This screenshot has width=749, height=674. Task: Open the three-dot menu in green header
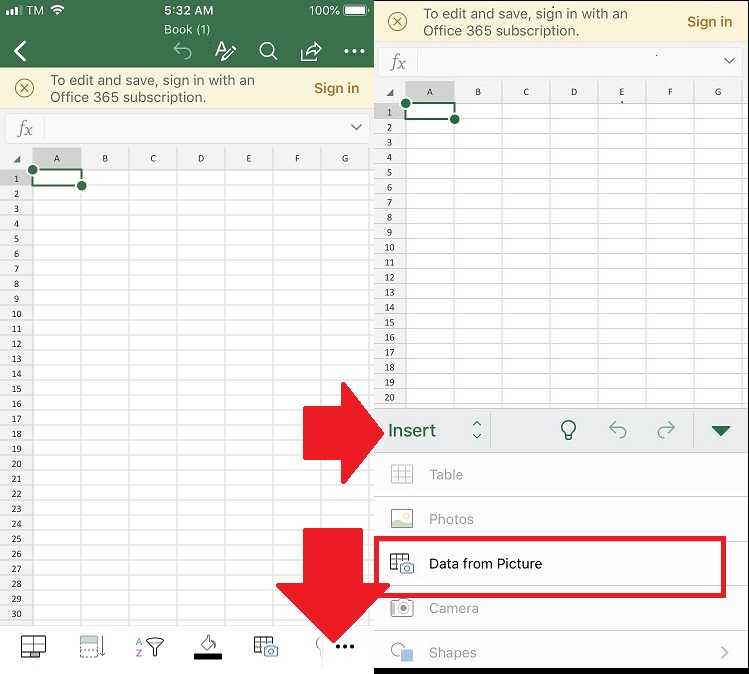point(354,51)
